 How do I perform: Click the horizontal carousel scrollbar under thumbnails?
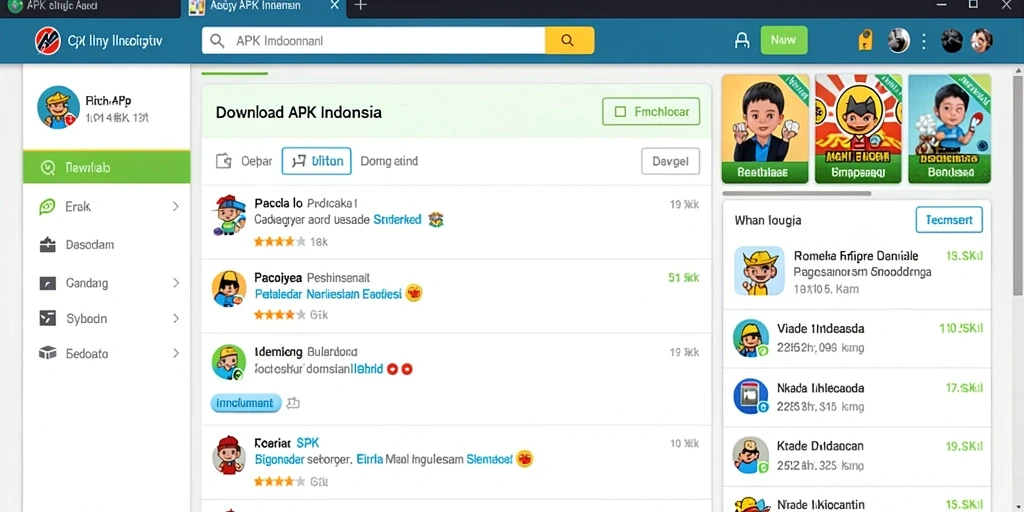pyautogui.click(x=797, y=193)
